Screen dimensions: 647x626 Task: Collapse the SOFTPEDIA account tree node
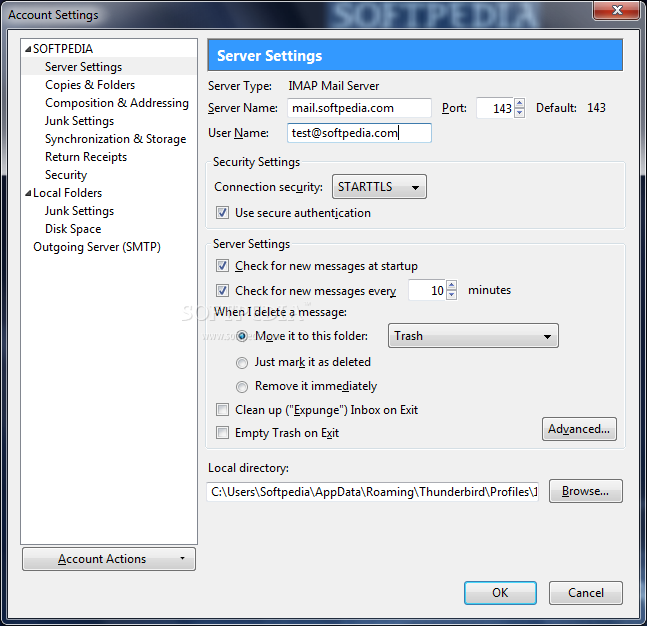[x=28, y=49]
